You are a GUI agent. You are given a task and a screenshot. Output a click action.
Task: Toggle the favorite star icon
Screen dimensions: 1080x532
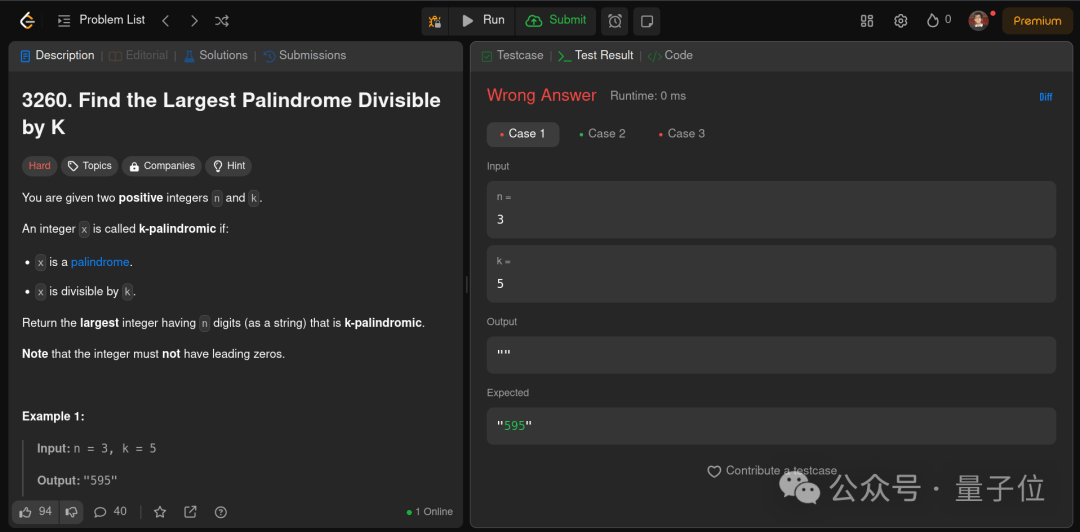[160, 512]
